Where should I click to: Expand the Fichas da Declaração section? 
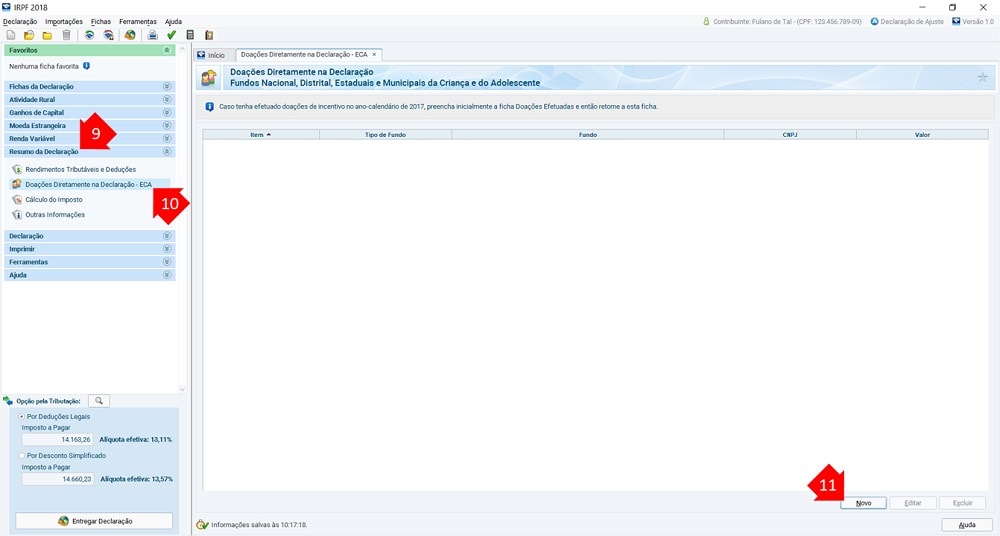(x=167, y=87)
